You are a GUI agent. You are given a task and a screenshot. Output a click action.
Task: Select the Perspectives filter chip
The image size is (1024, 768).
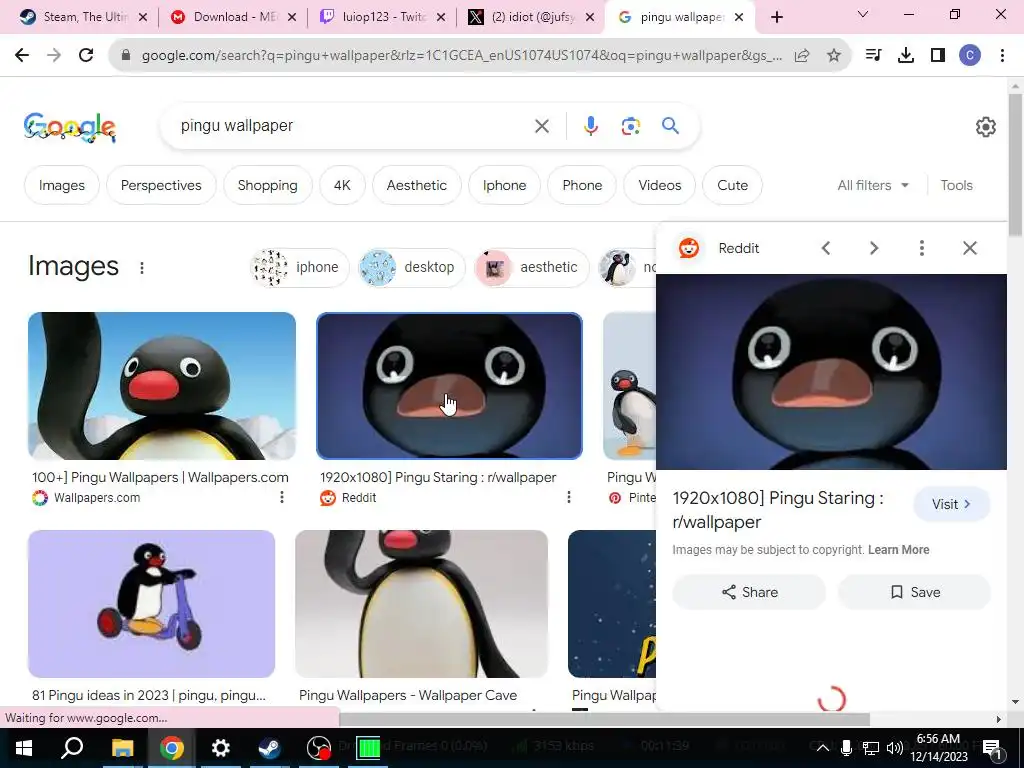[161, 185]
